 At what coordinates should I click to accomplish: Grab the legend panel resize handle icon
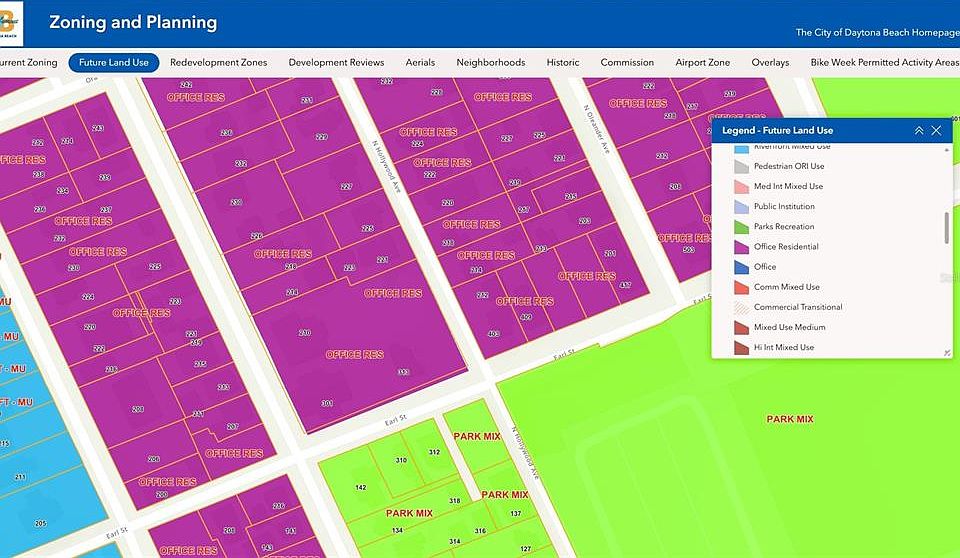point(947,353)
